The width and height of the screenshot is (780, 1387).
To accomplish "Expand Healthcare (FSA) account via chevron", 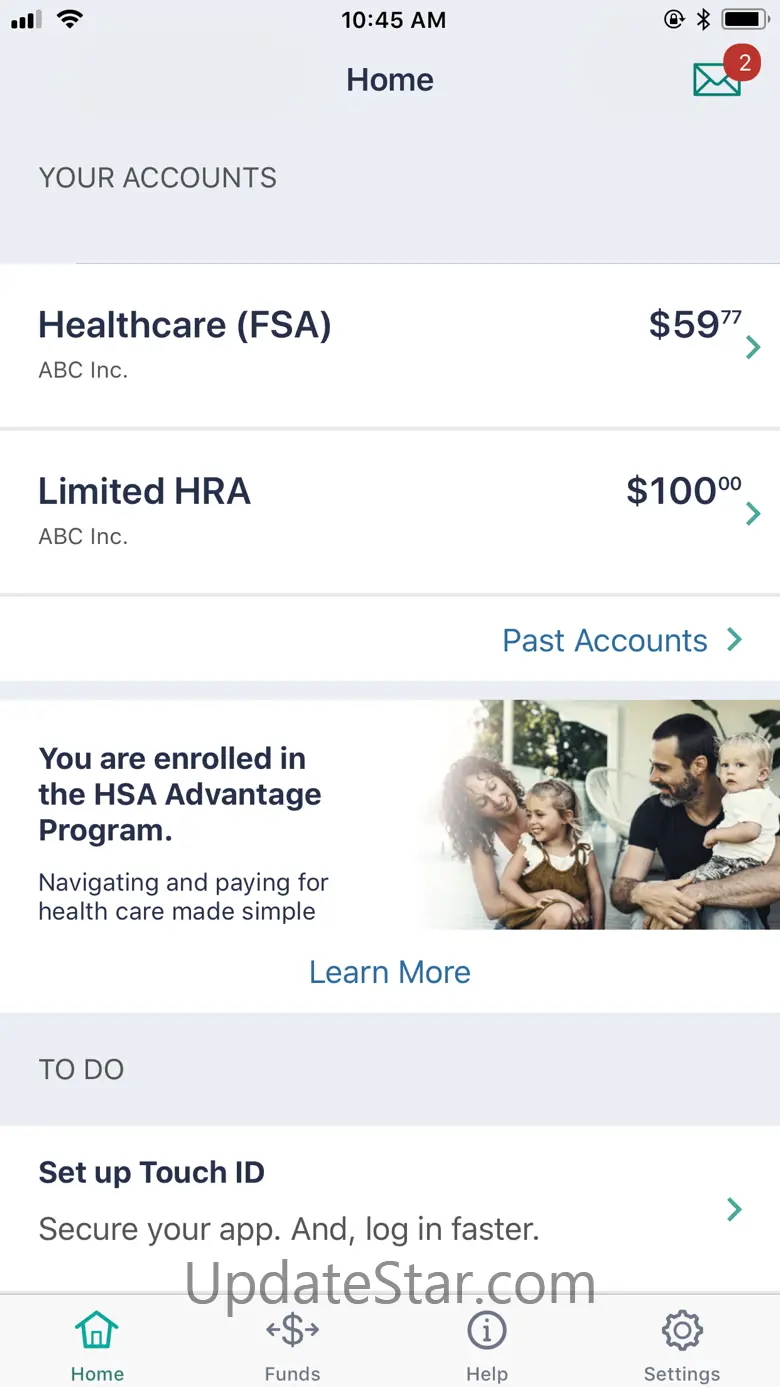I will click(753, 347).
